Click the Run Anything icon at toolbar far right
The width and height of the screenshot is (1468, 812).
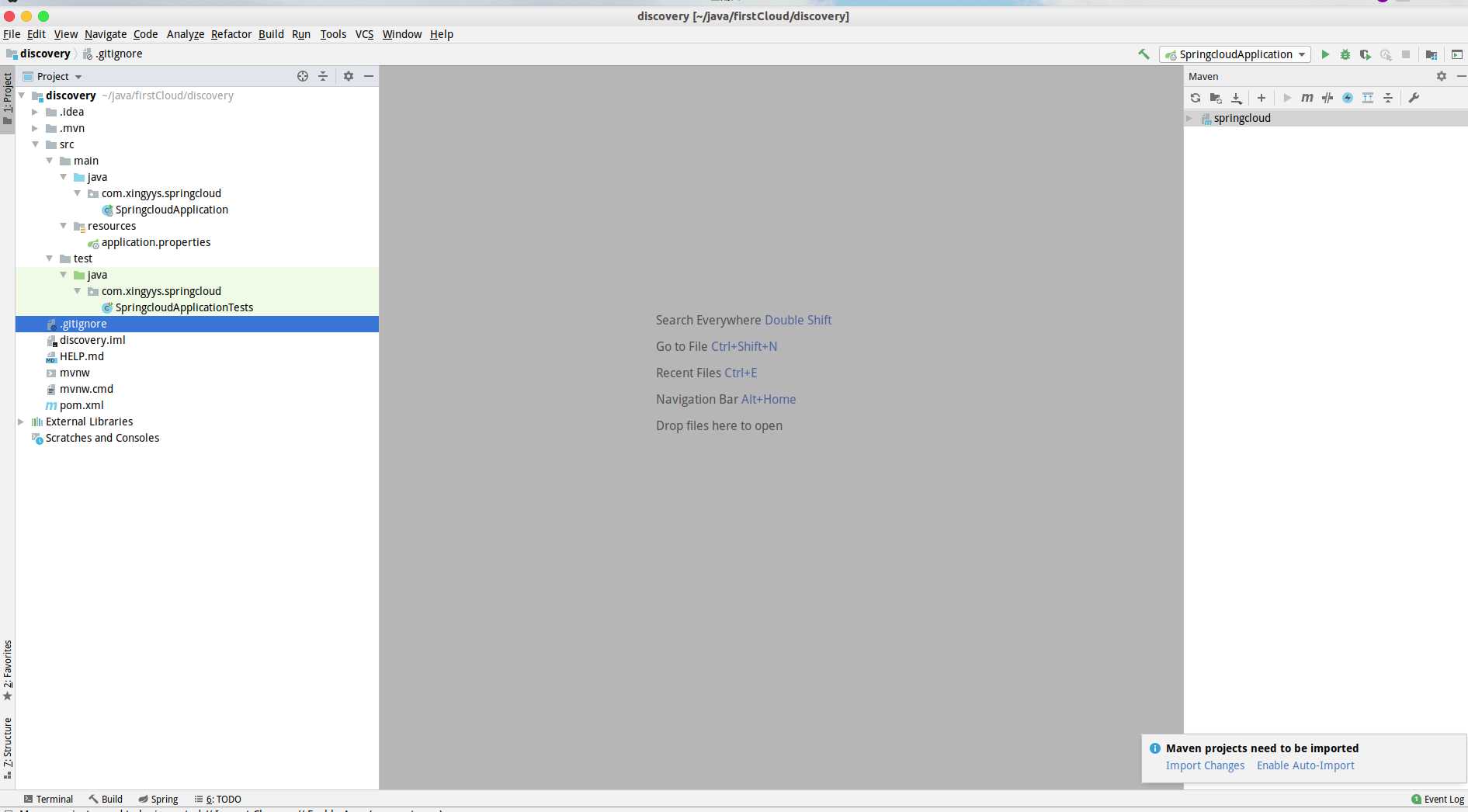1457,54
